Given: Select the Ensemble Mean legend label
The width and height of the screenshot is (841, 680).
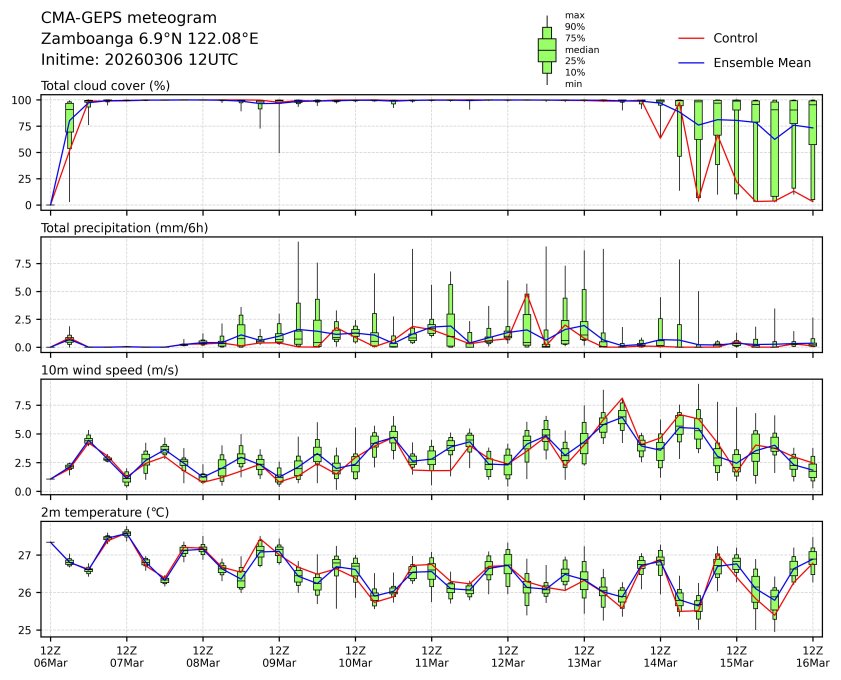Looking at the screenshot, I should (x=761, y=62).
